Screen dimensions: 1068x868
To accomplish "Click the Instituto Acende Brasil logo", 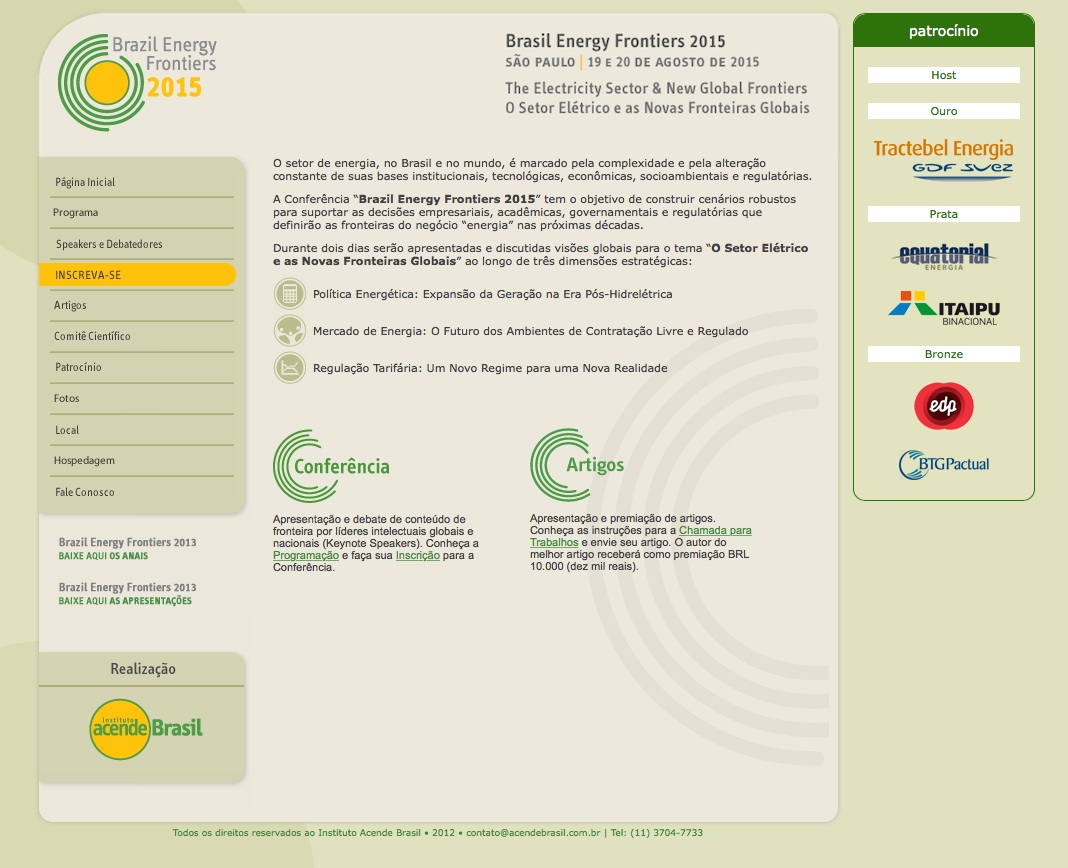I will (x=146, y=729).
